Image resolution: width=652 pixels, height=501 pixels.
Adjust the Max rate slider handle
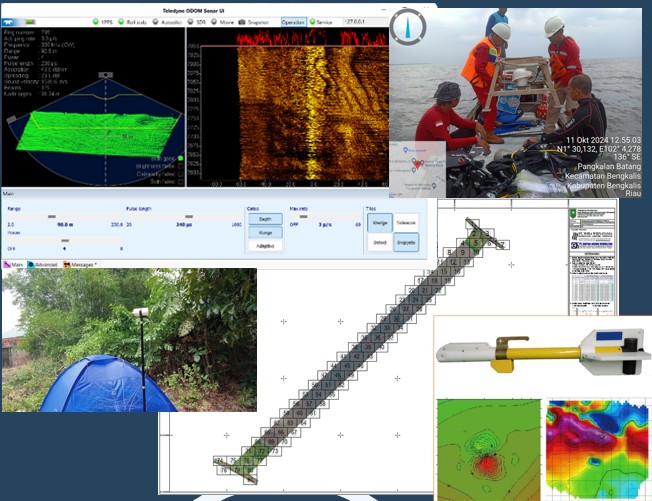[304, 217]
